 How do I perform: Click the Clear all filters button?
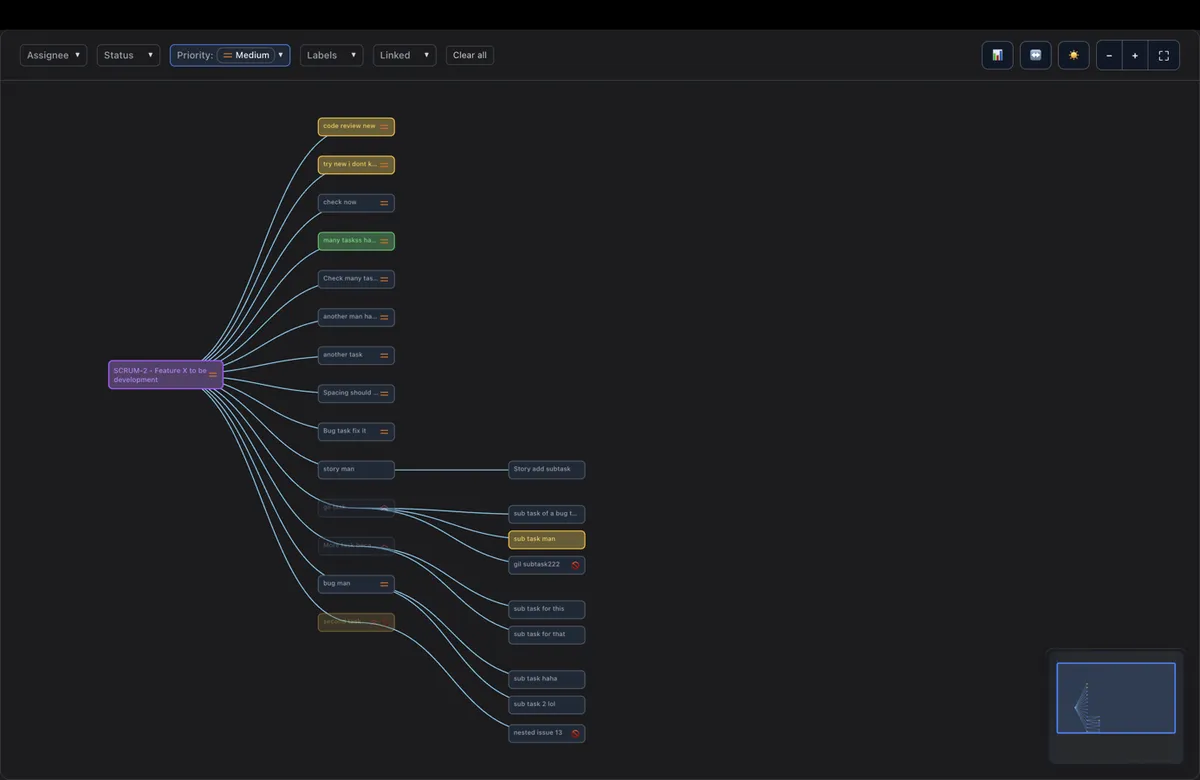point(470,55)
